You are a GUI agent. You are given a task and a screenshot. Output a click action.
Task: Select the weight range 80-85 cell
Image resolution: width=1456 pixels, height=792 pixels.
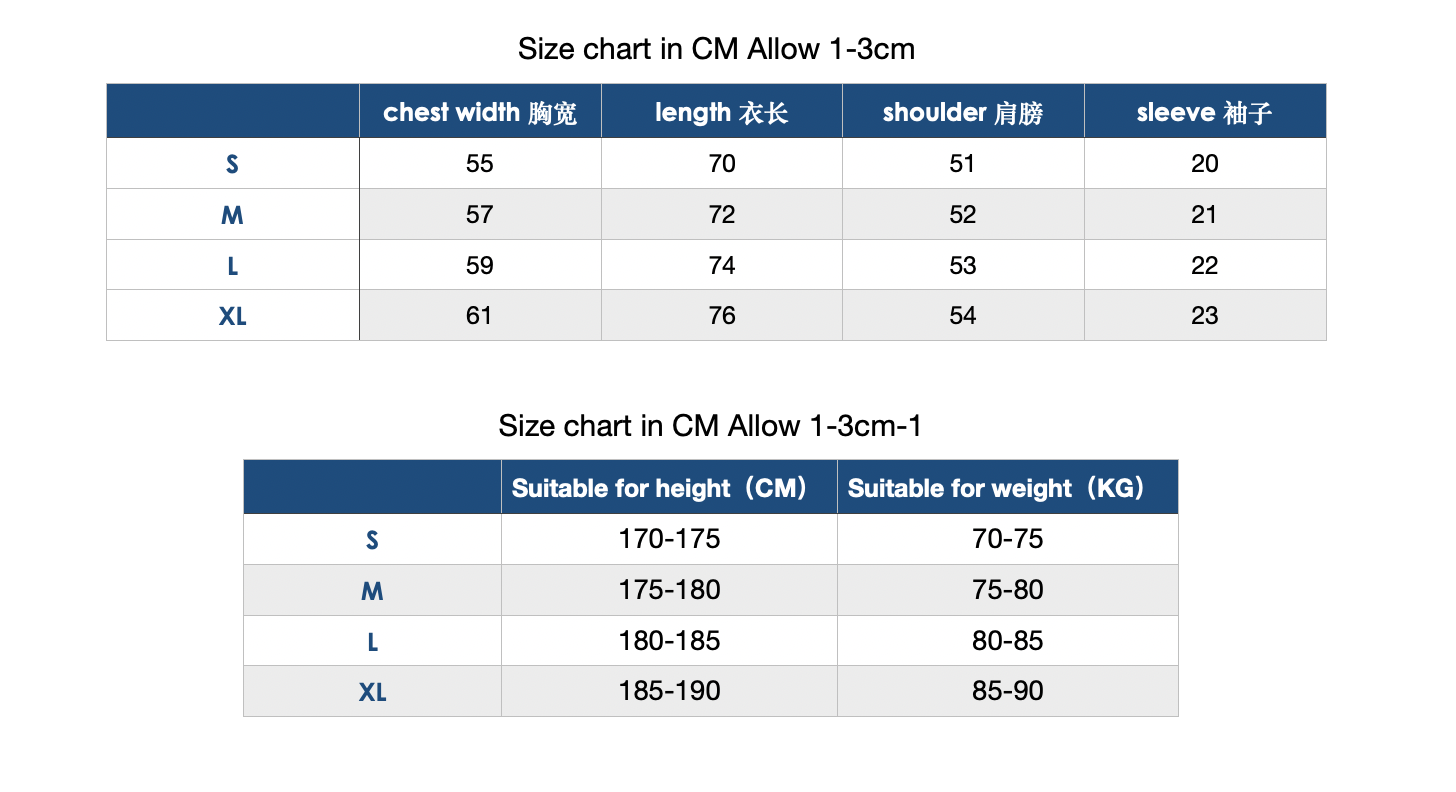(x=1007, y=641)
